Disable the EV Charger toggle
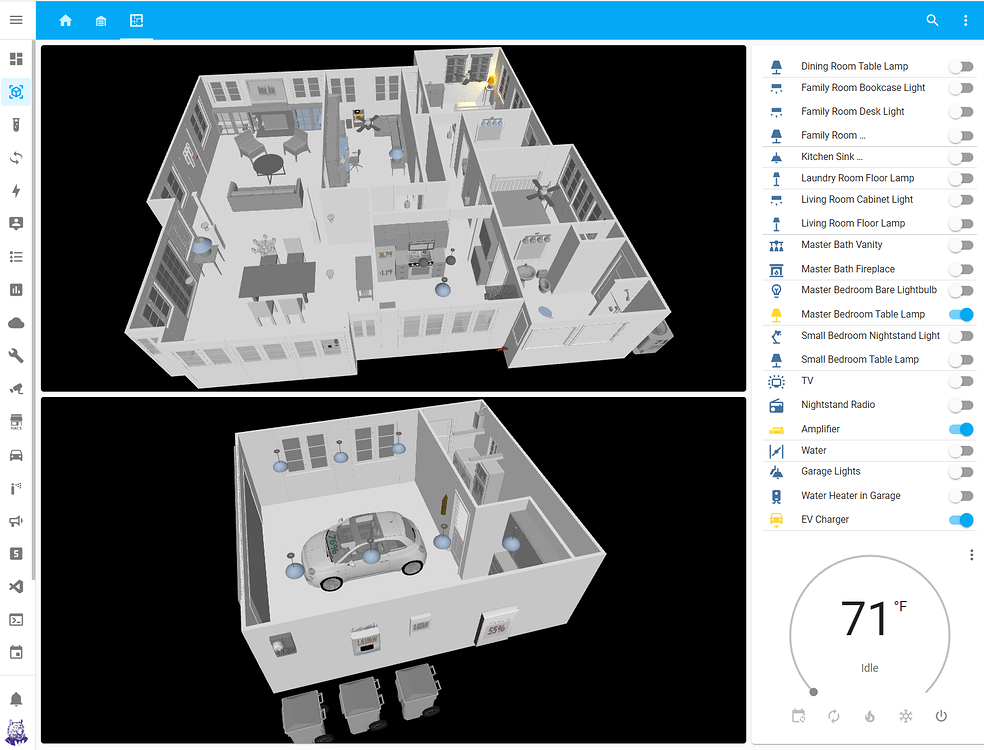The height and width of the screenshot is (750, 984). click(961, 519)
